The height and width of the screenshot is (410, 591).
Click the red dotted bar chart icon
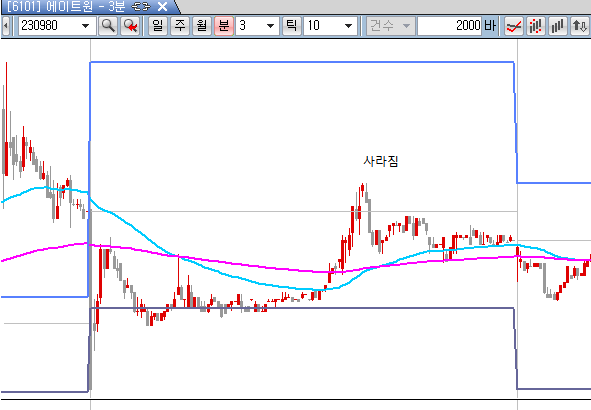coord(536,26)
